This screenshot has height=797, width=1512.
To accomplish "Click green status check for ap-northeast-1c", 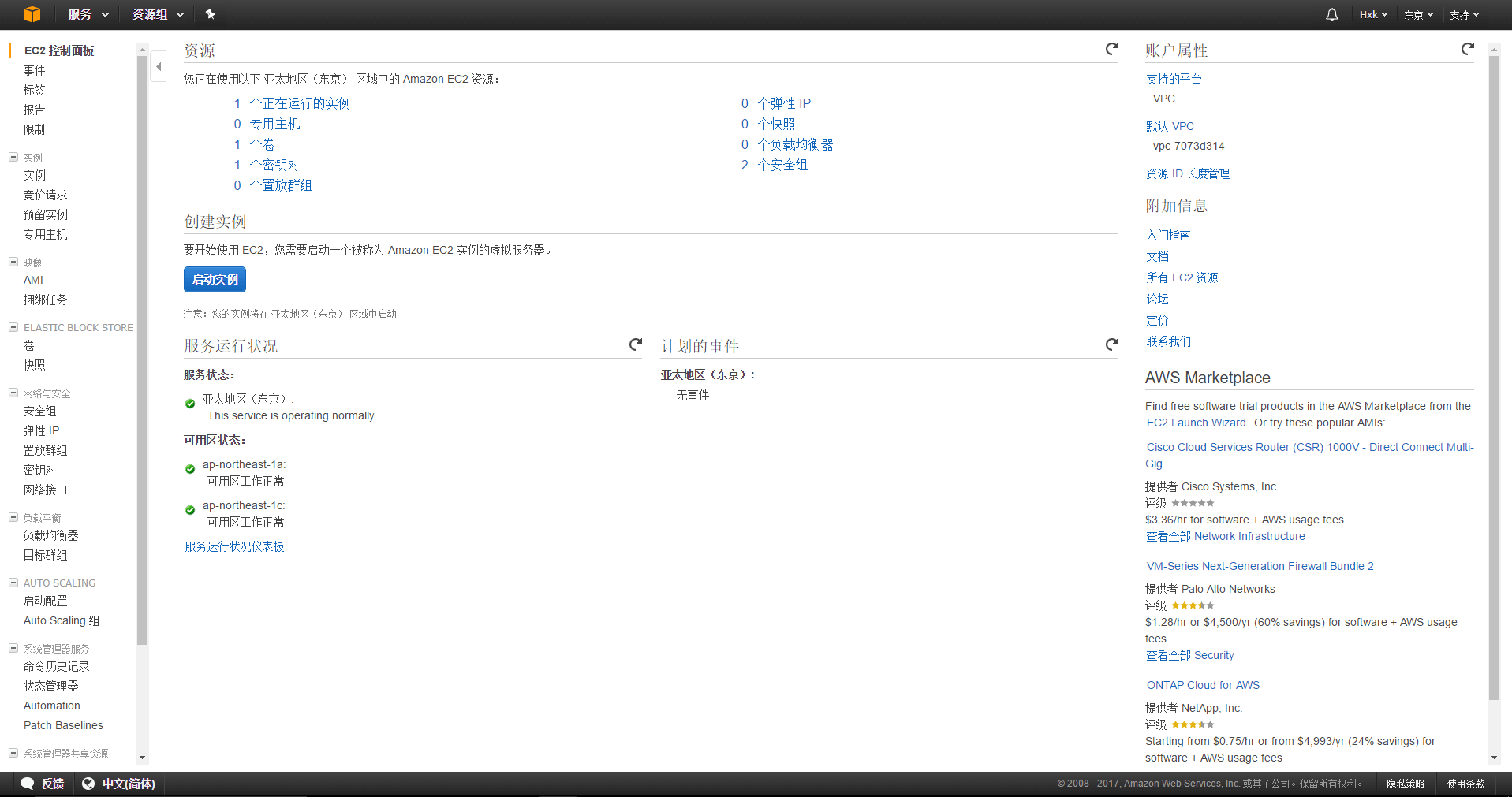I will 190,510.
